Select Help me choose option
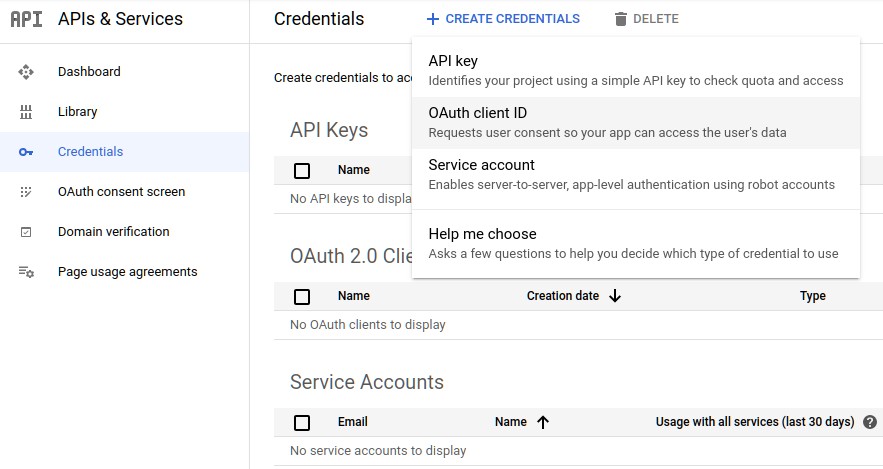The height and width of the screenshot is (469, 883). coord(636,244)
